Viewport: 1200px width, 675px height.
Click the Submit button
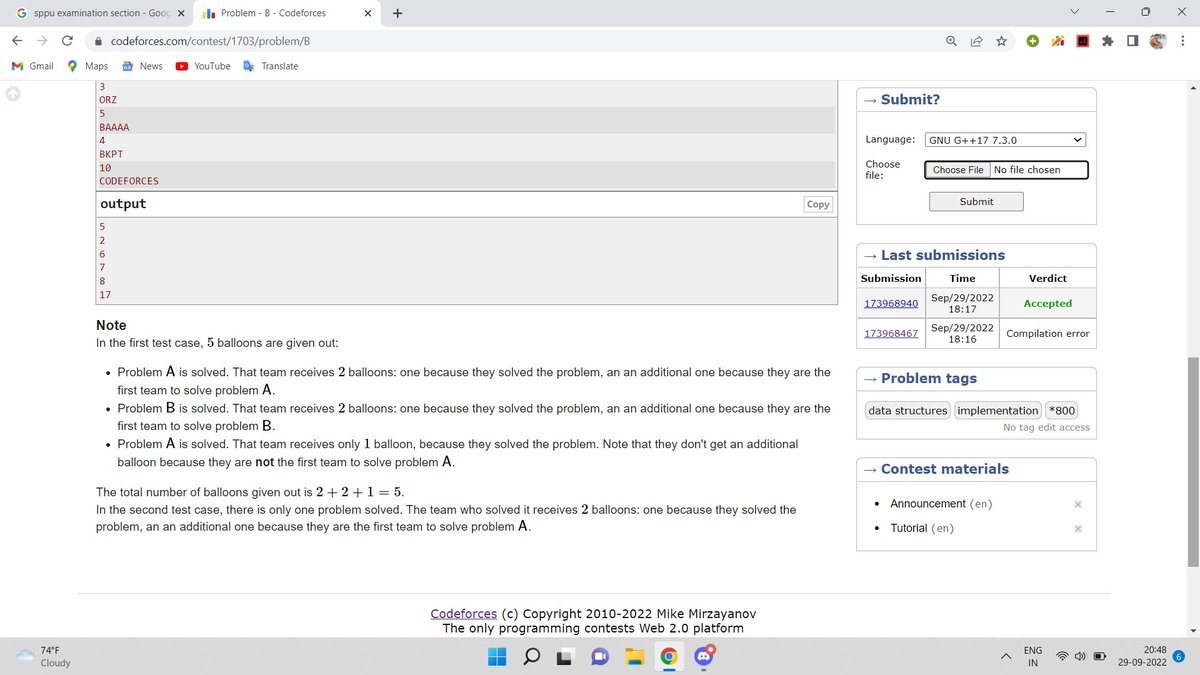(976, 201)
